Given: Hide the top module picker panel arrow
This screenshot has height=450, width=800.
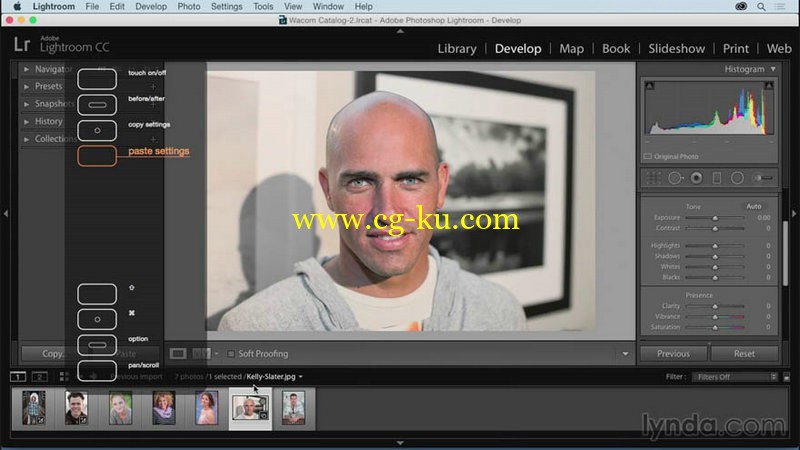Looking at the screenshot, I should [401, 31].
